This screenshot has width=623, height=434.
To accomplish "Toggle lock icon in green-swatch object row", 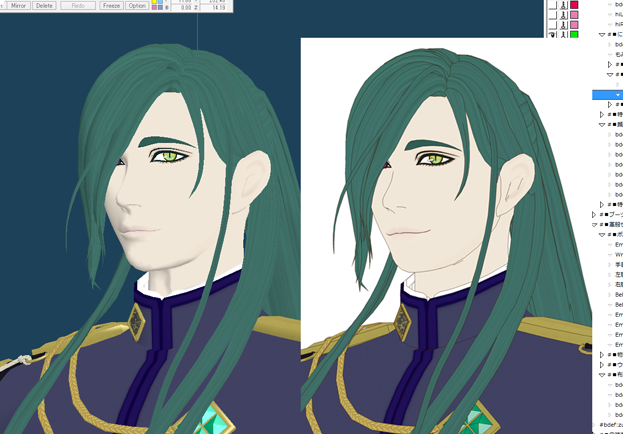I will [563, 35].
